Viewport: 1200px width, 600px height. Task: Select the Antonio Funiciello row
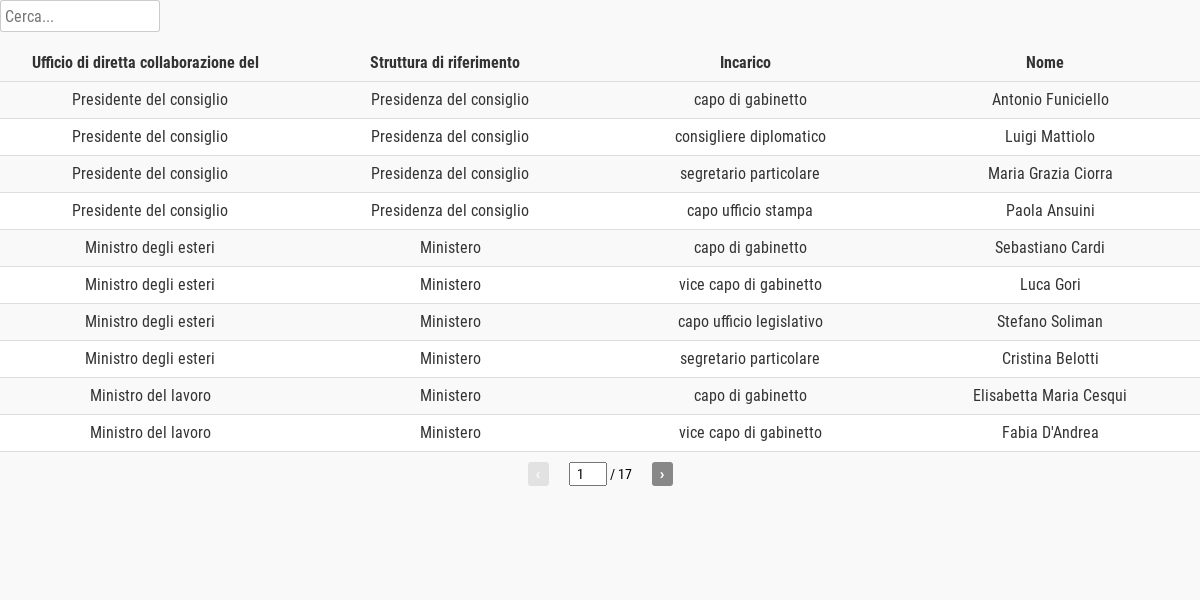[x=600, y=100]
